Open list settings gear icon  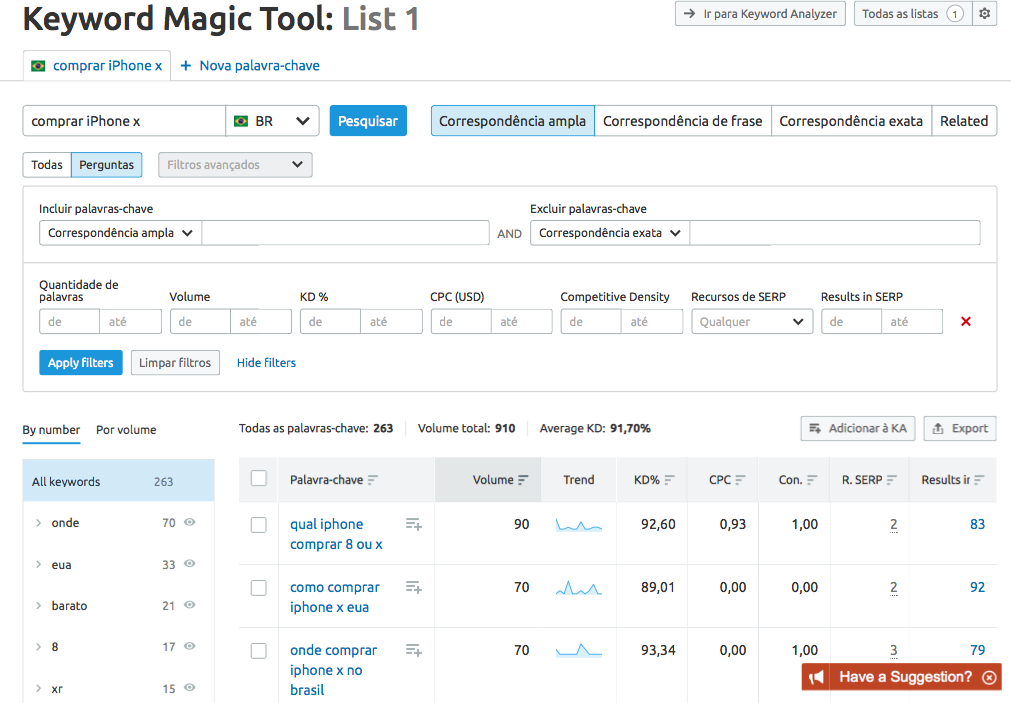pyautogui.click(x=984, y=14)
